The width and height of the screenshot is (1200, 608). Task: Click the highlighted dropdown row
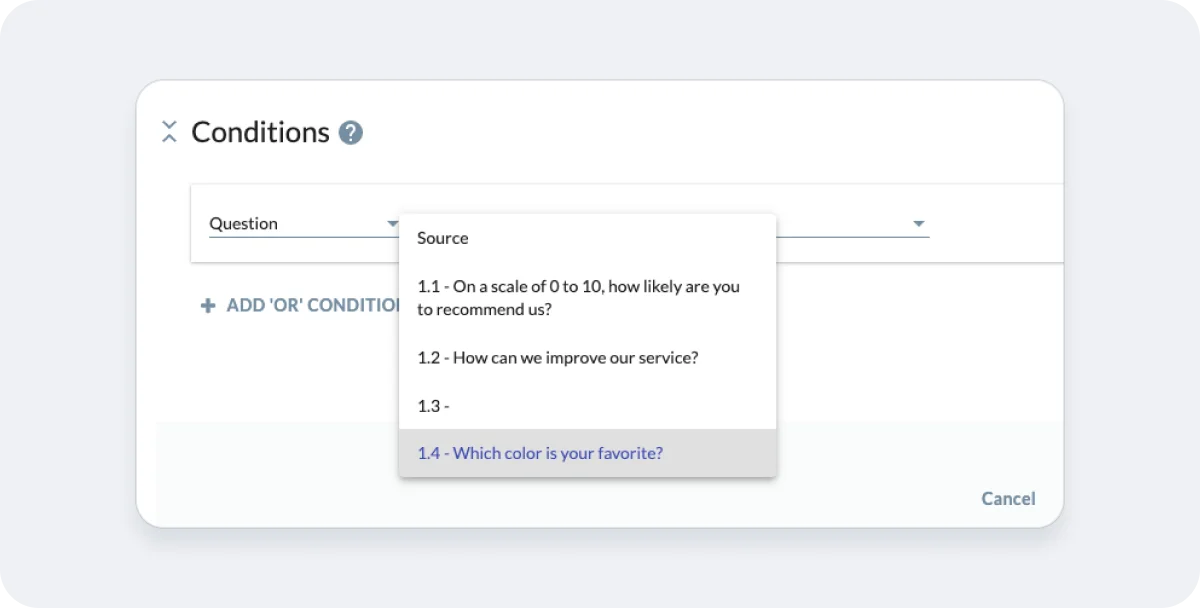coord(587,453)
